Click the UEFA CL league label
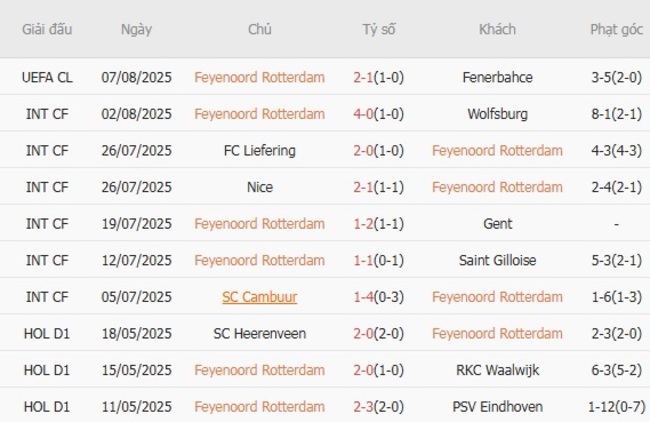This screenshot has height=422, width=650. [x=46, y=77]
